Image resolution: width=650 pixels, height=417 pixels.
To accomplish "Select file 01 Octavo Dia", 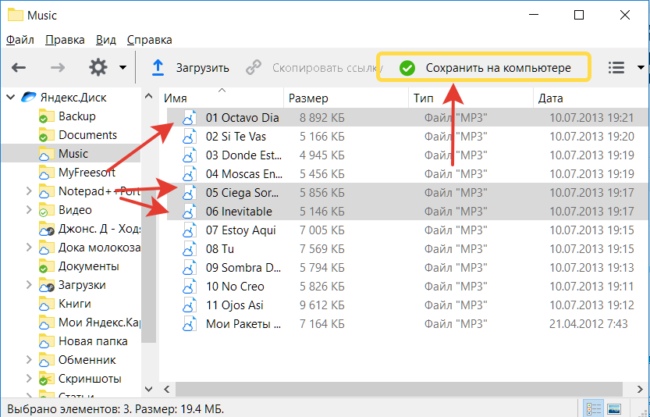I will tap(242, 118).
